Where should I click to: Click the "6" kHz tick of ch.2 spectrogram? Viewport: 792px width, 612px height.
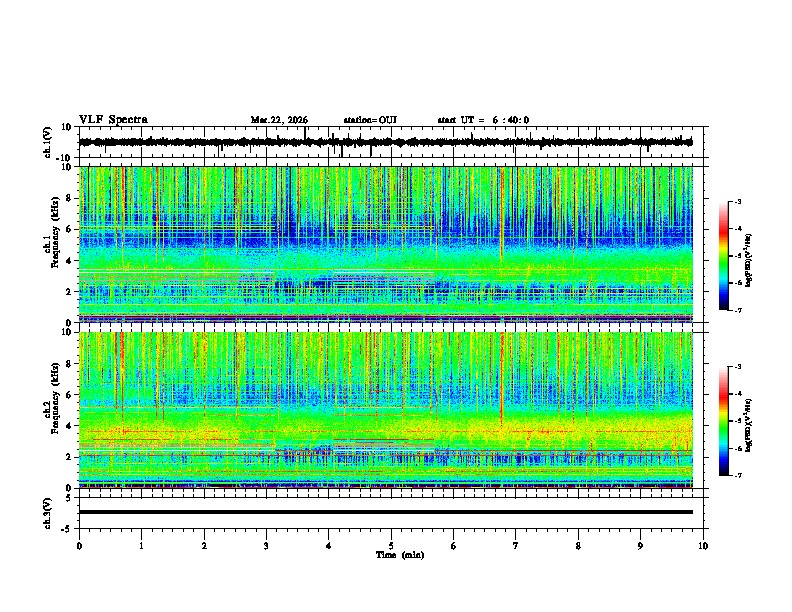tap(71, 394)
